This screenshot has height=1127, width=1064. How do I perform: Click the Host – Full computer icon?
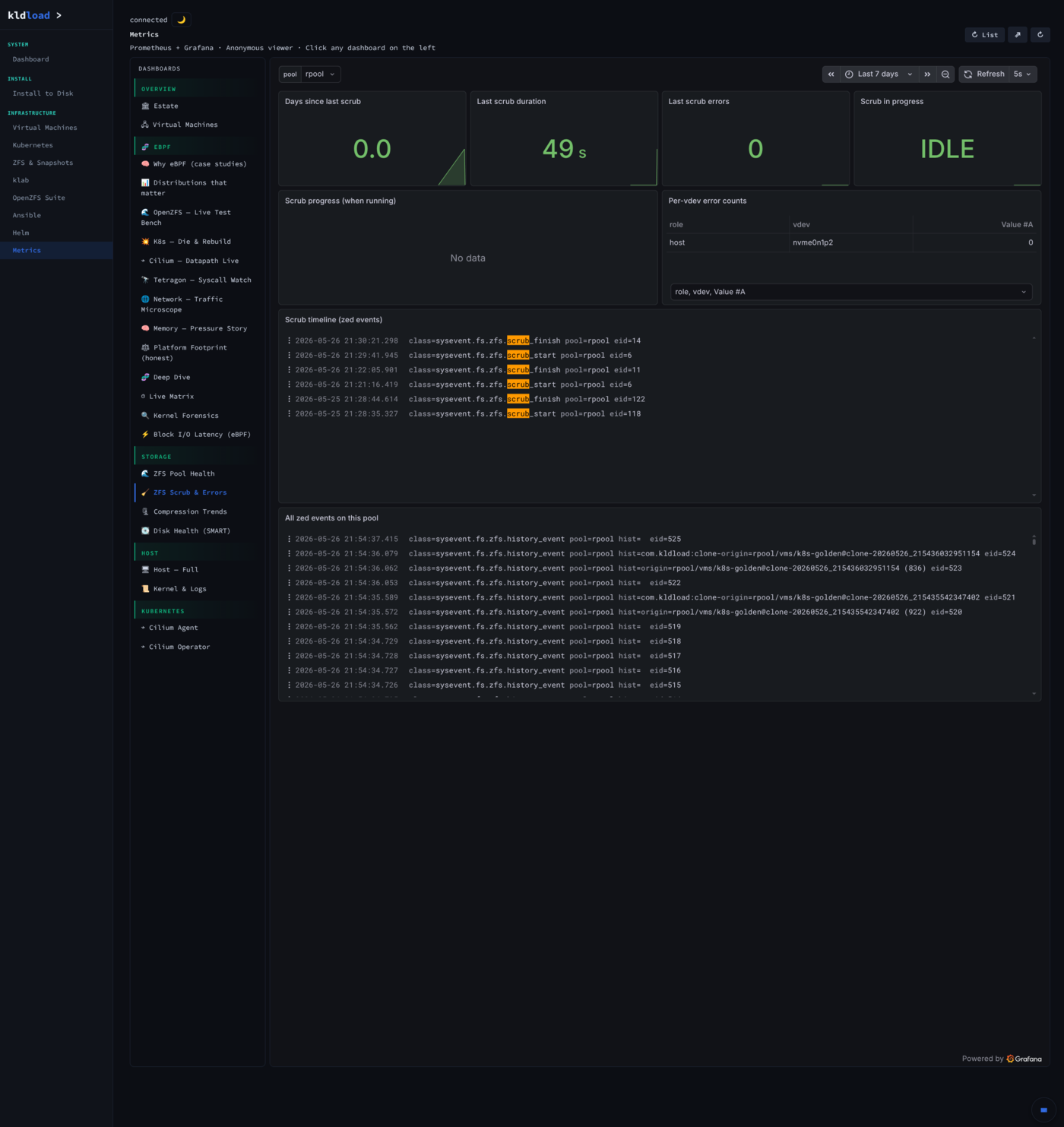(145, 569)
